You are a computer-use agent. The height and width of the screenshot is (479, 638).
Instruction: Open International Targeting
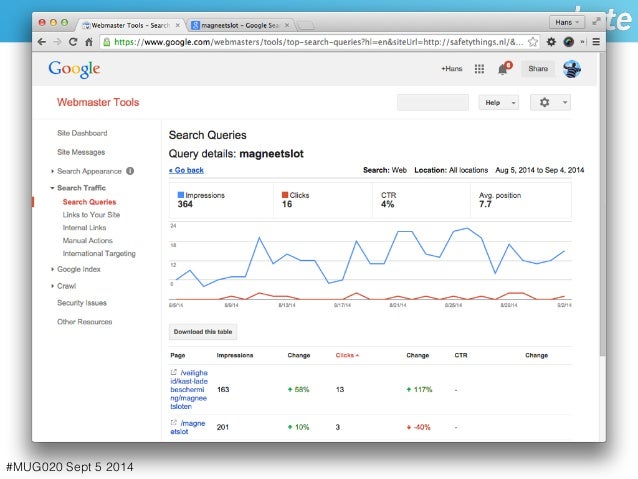[99, 254]
